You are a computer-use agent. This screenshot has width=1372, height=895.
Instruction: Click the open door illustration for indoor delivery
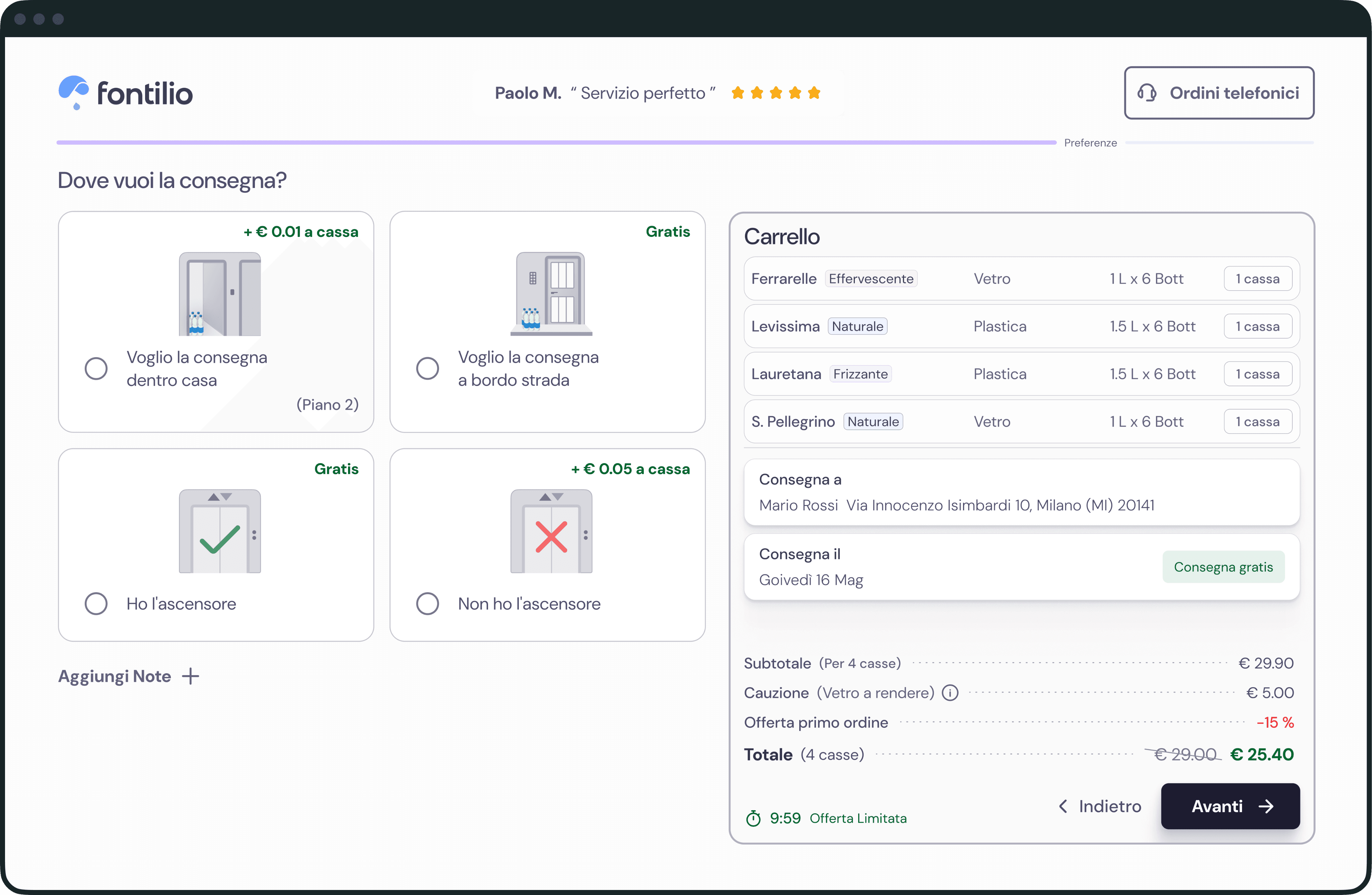click(x=220, y=294)
